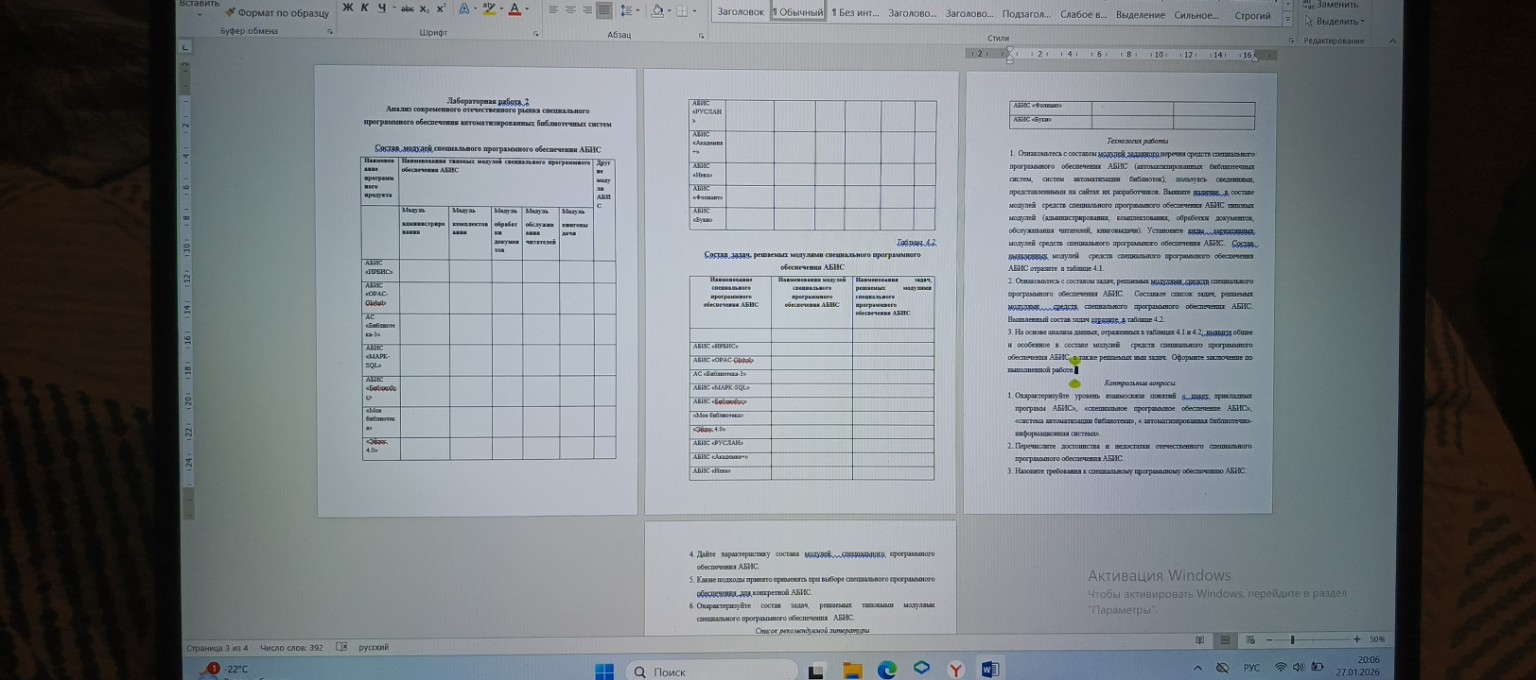Open the font color dropdown arrow

pyautogui.click(x=528, y=10)
